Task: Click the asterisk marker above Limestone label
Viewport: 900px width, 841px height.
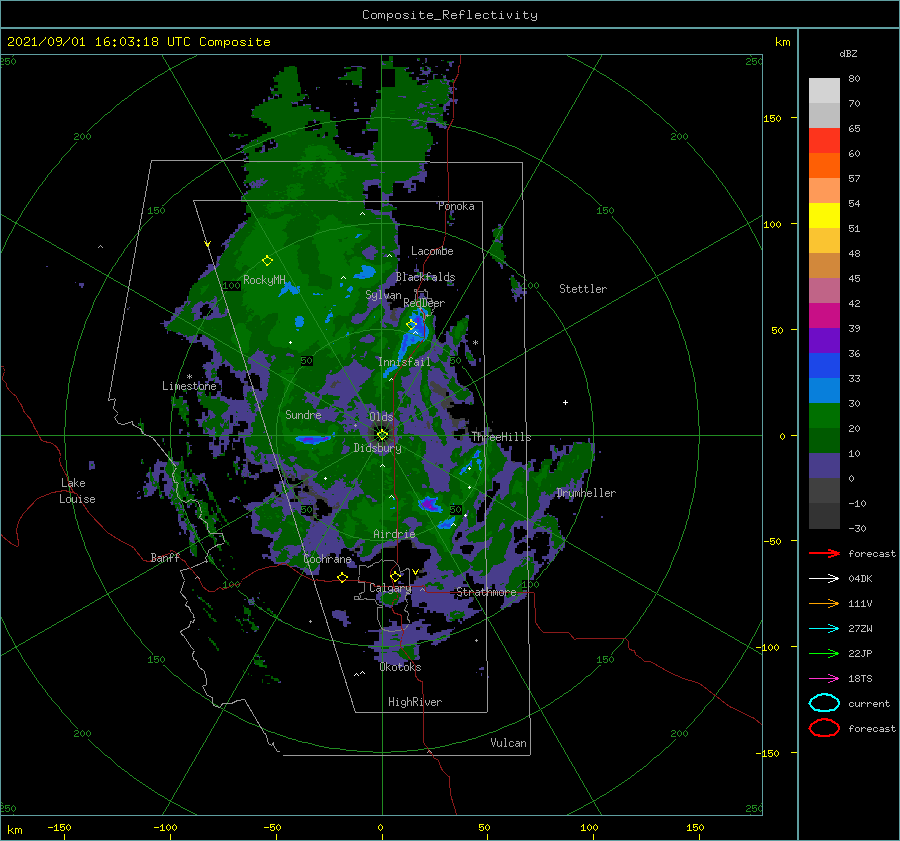Action: (x=189, y=377)
